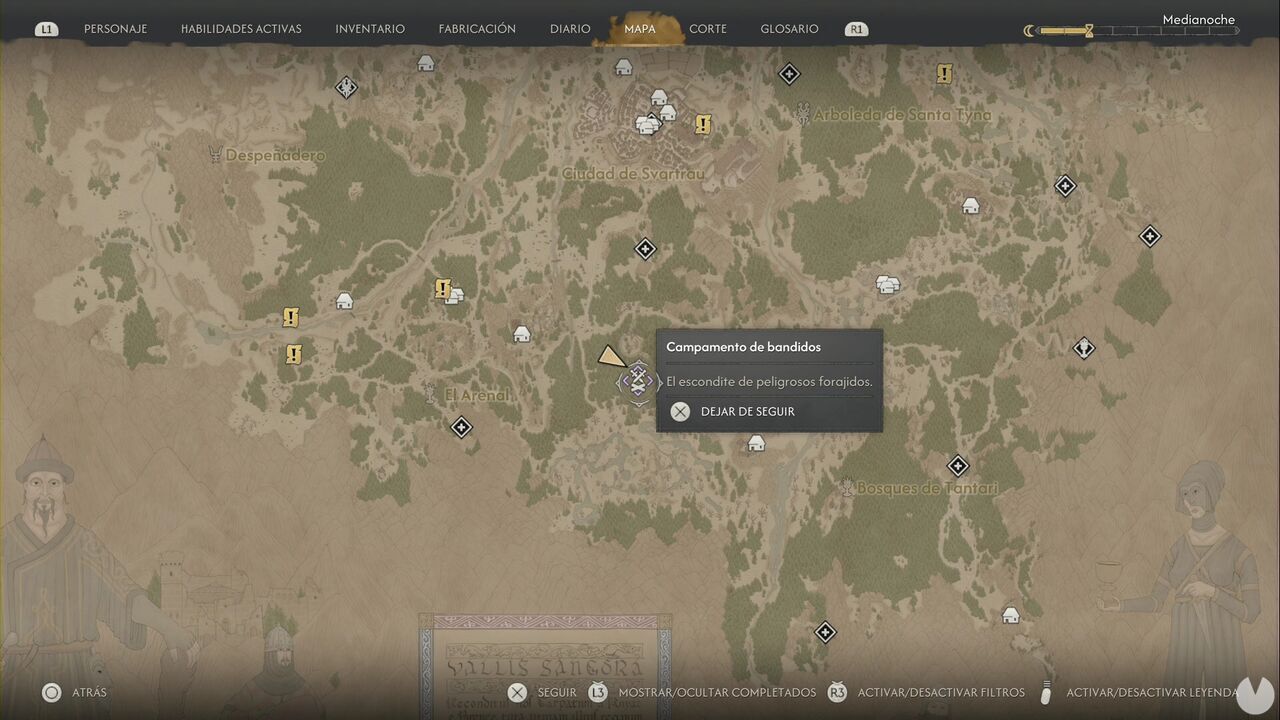Screen dimensions: 1280x720
Task: Go to the Fabricación tab
Action: tap(477, 29)
